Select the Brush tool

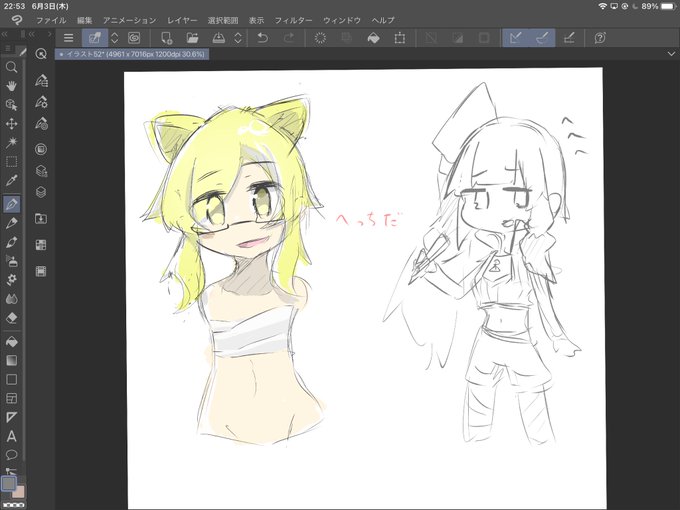pyautogui.click(x=12, y=242)
